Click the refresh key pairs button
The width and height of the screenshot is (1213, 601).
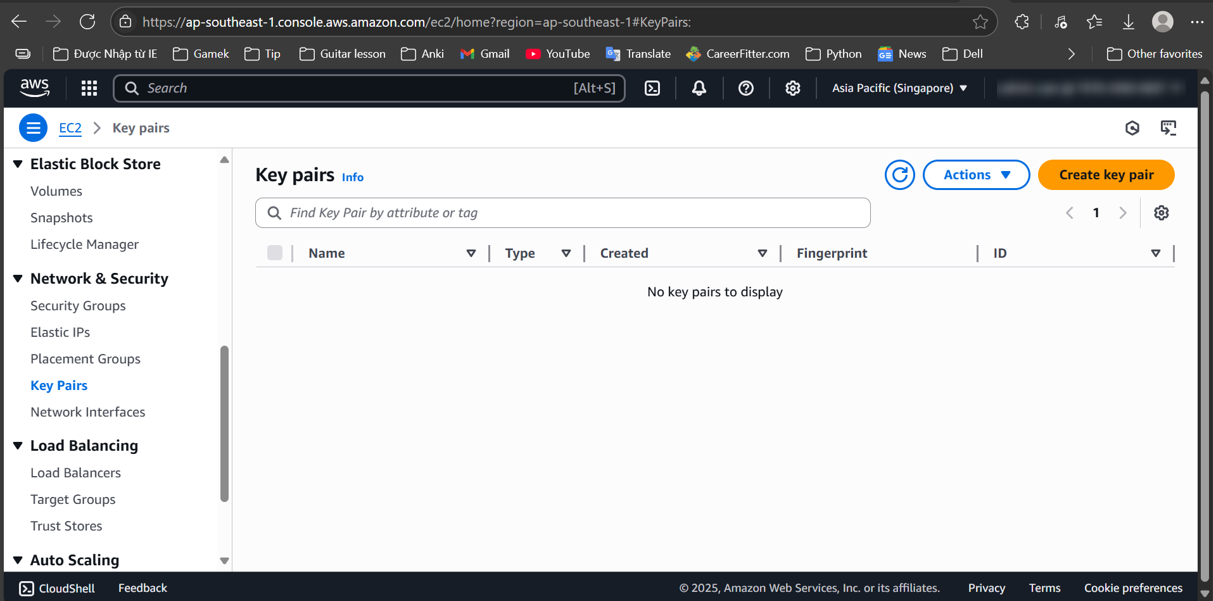click(899, 175)
